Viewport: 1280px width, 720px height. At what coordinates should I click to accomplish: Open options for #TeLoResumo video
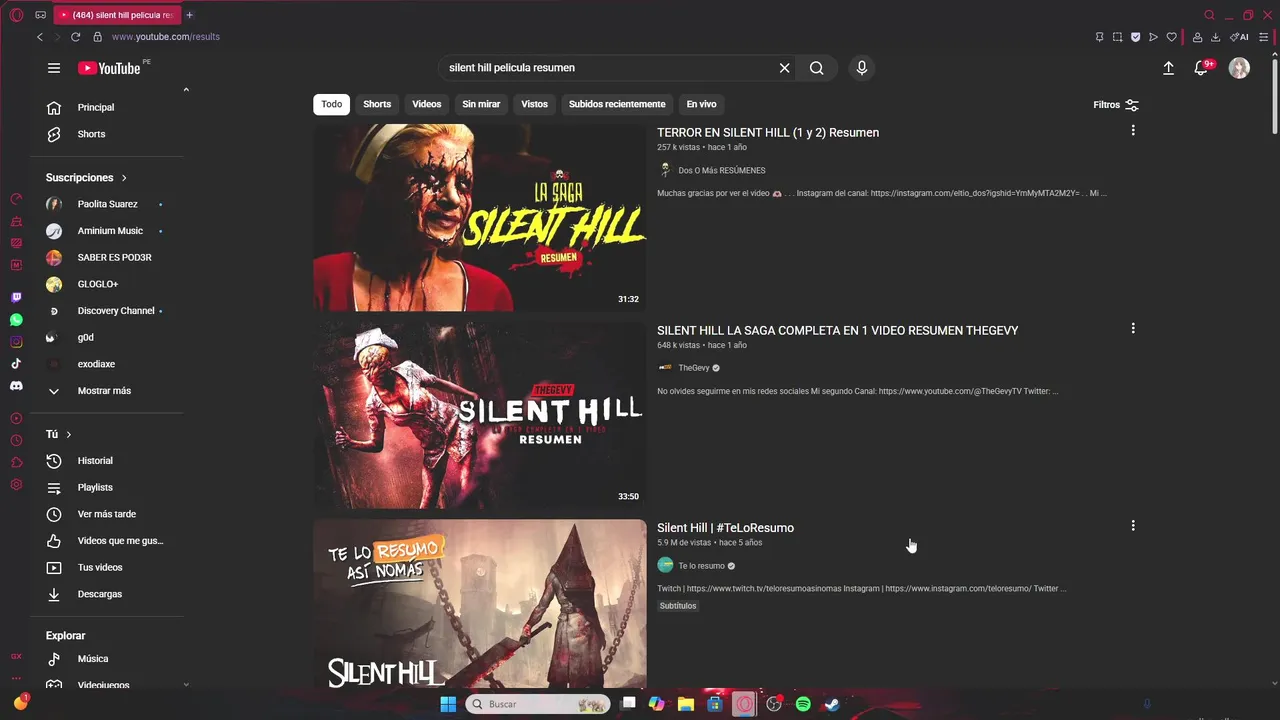click(x=1133, y=525)
